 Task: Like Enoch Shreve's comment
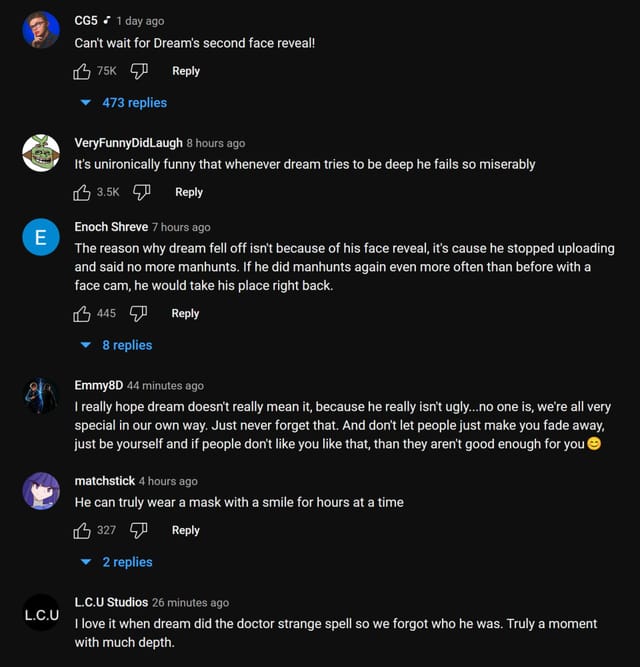tap(82, 314)
